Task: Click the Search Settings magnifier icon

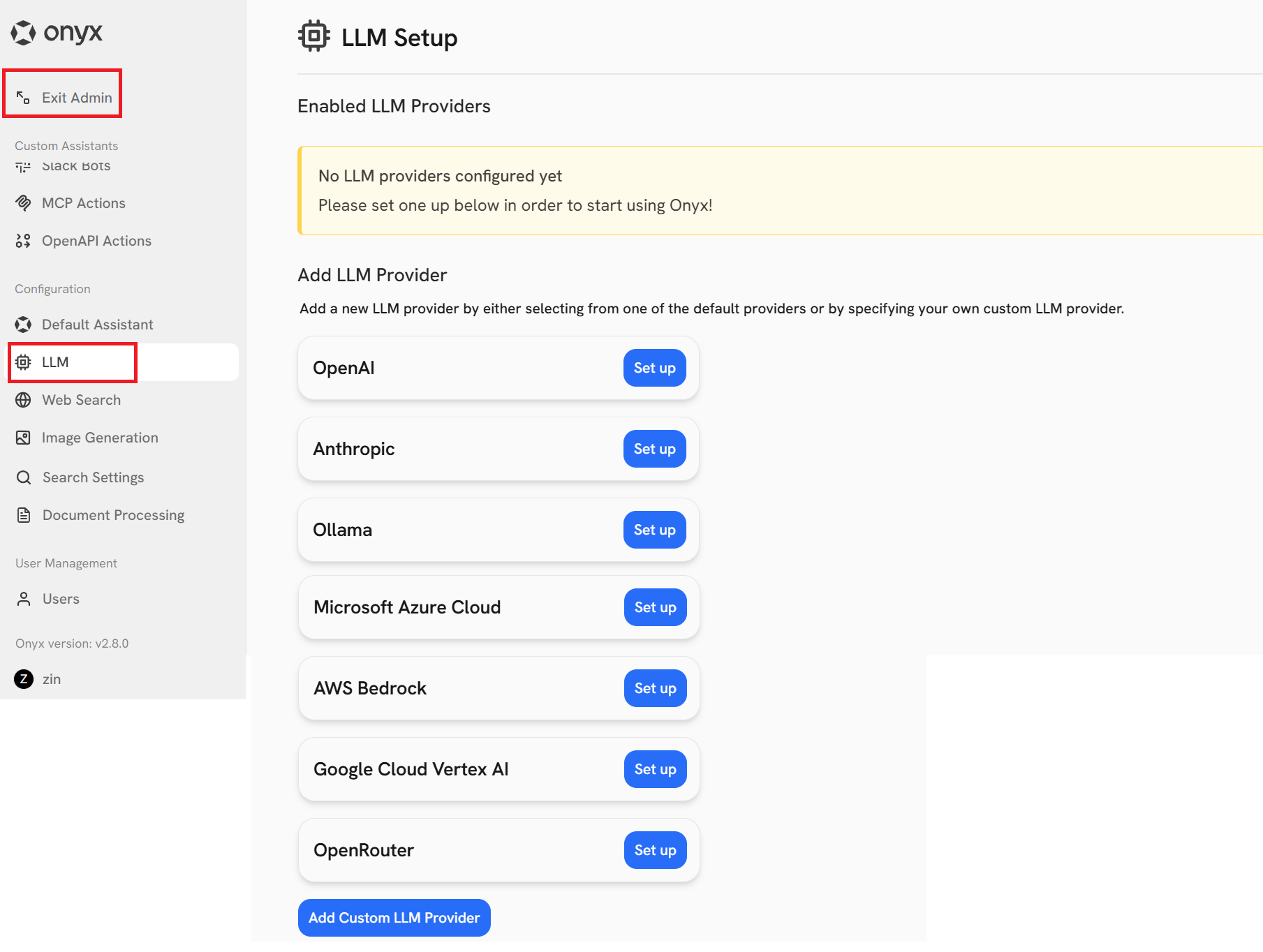Action: 23,477
